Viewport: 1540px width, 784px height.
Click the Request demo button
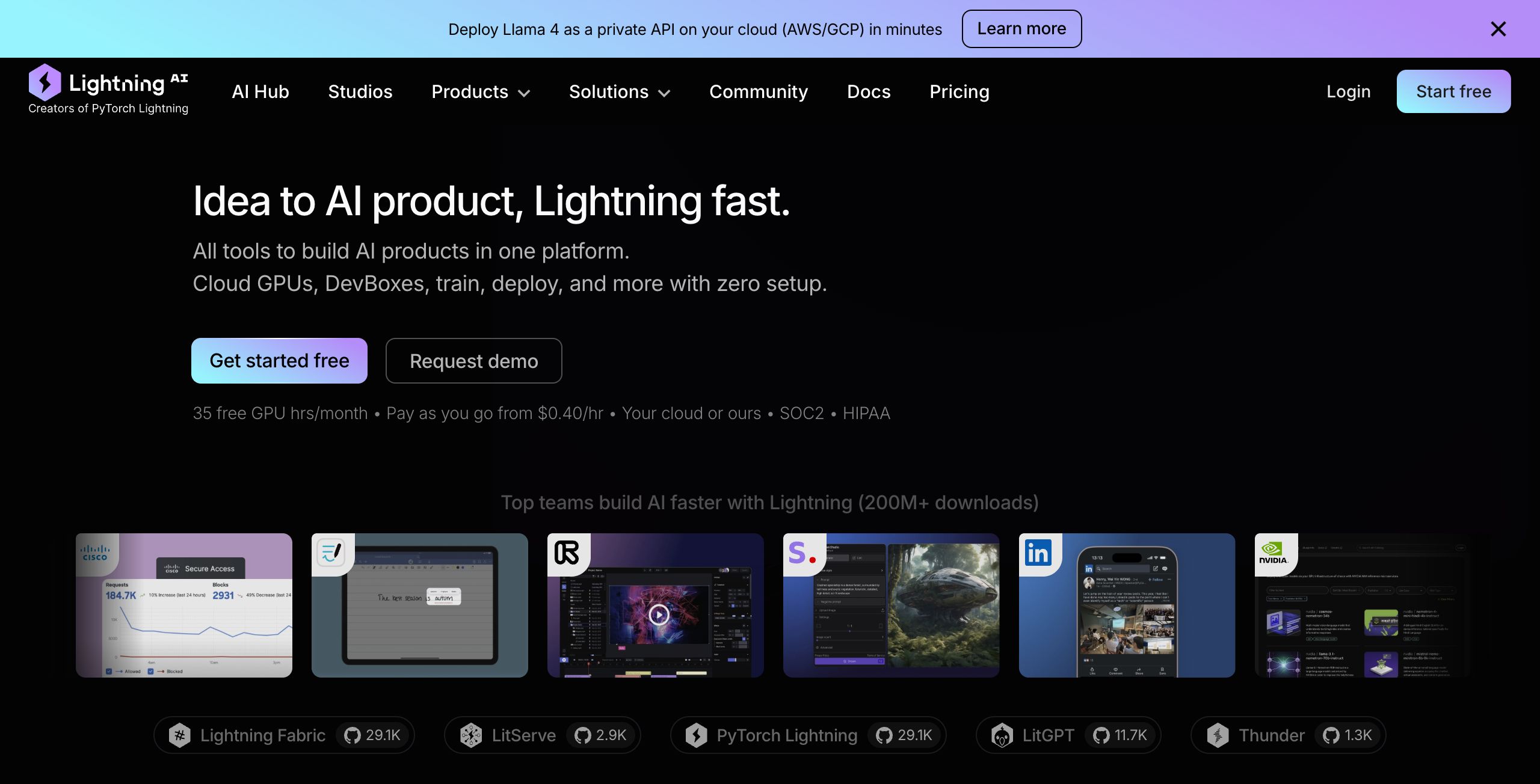click(473, 361)
